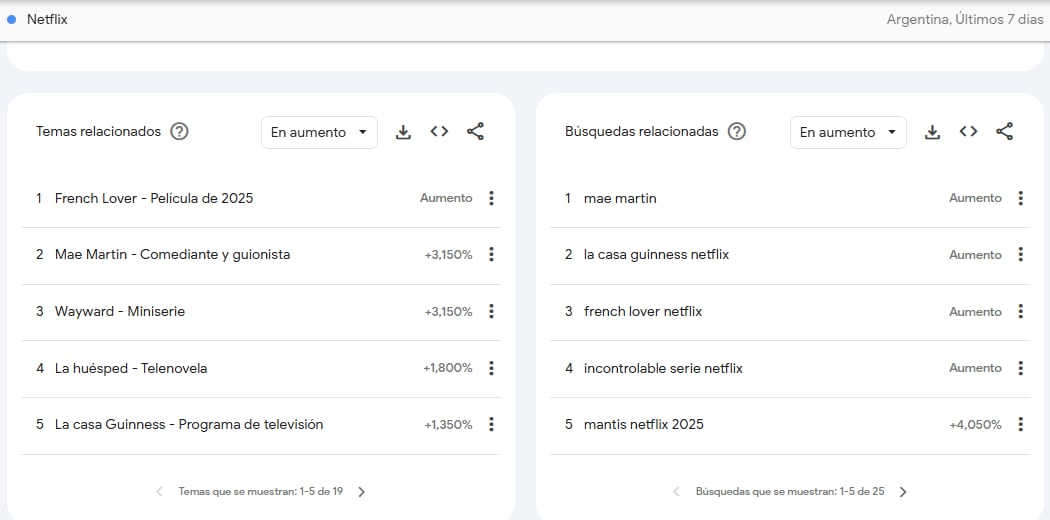
Task: Open more options for la casa guinness netflix
Action: [x=1021, y=254]
